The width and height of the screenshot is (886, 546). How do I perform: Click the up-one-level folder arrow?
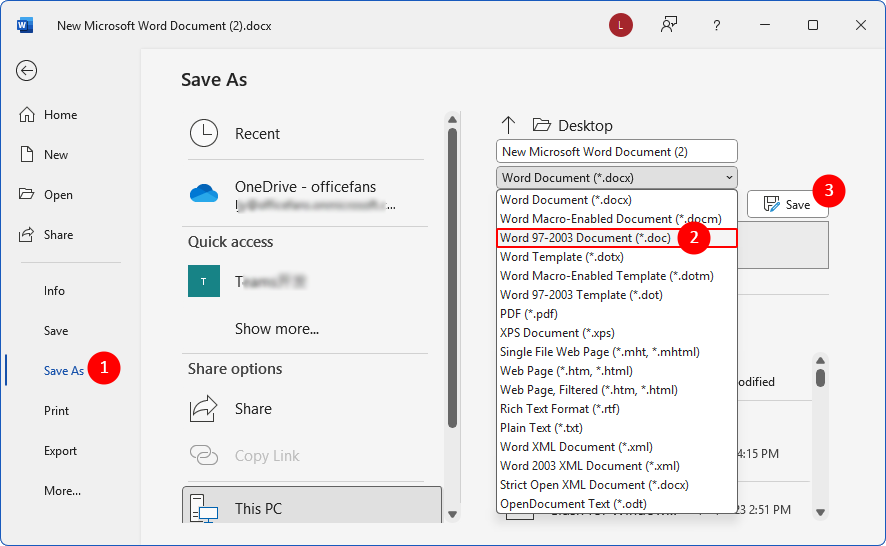[508, 125]
